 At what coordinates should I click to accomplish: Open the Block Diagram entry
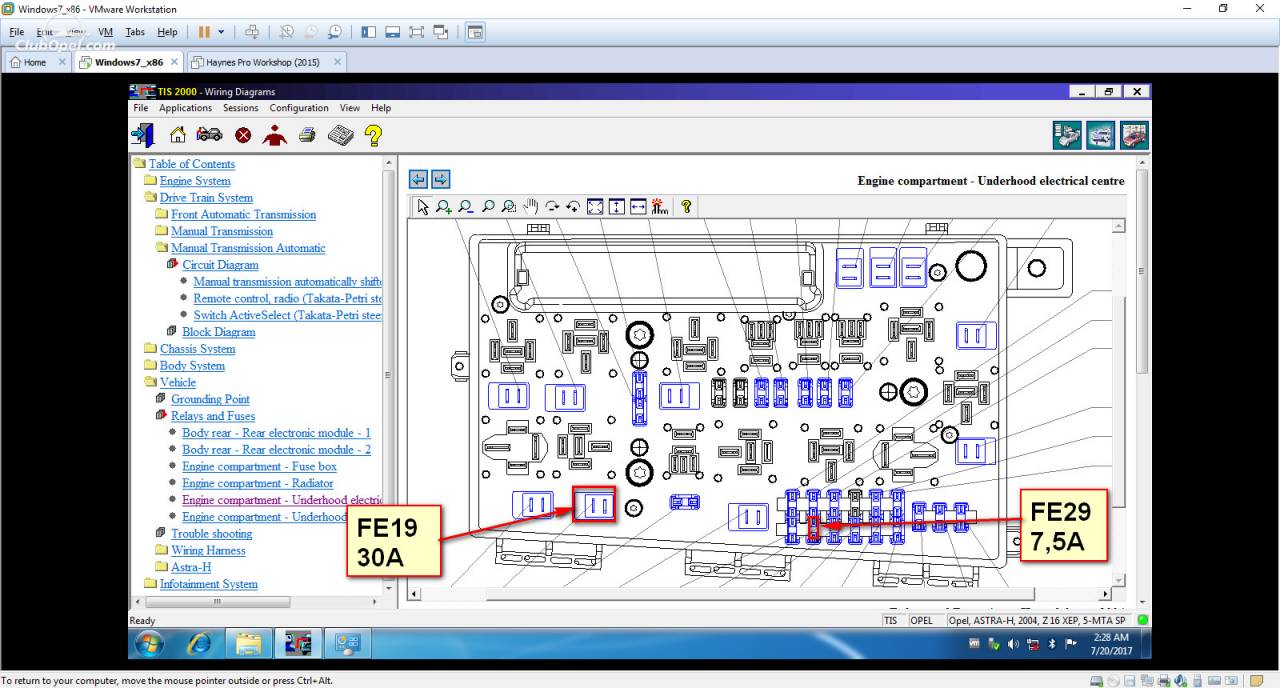coord(219,332)
